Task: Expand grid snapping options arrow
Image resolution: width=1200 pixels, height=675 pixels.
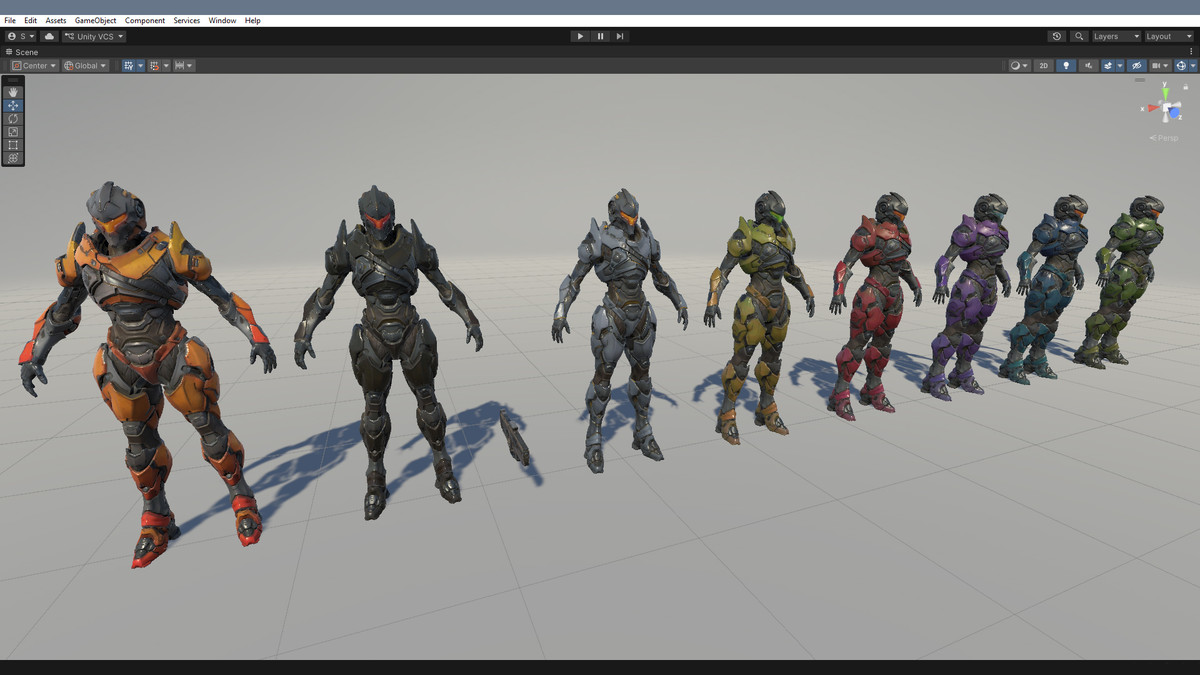Action: (166, 66)
